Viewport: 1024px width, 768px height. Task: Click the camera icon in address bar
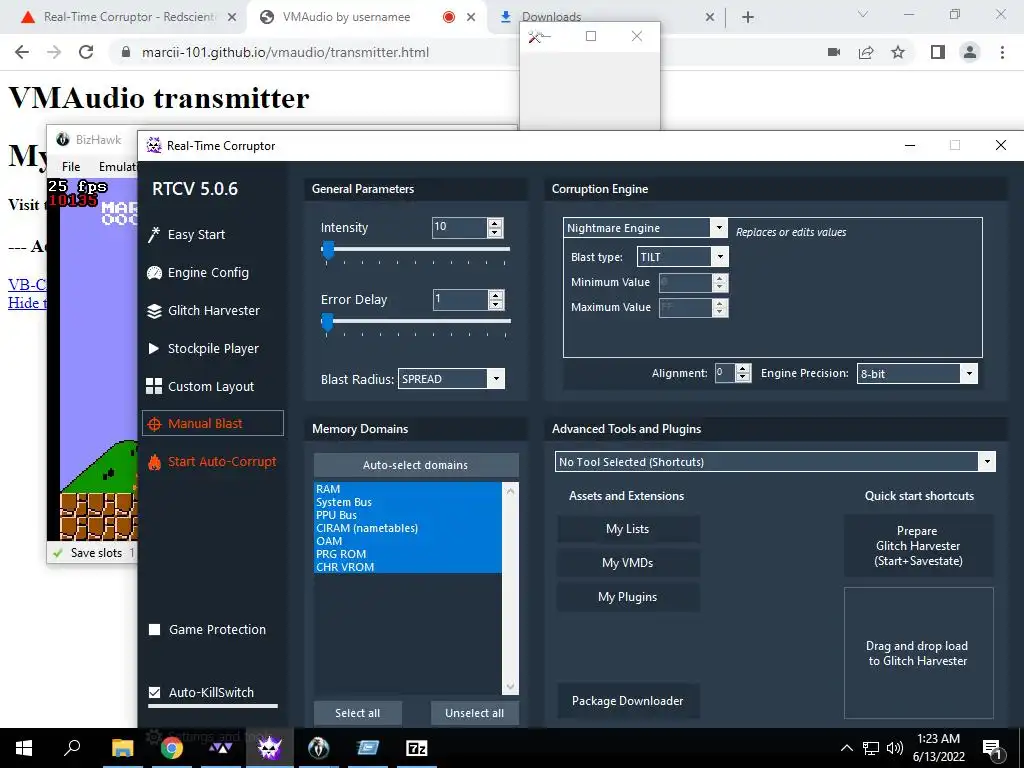coord(834,52)
